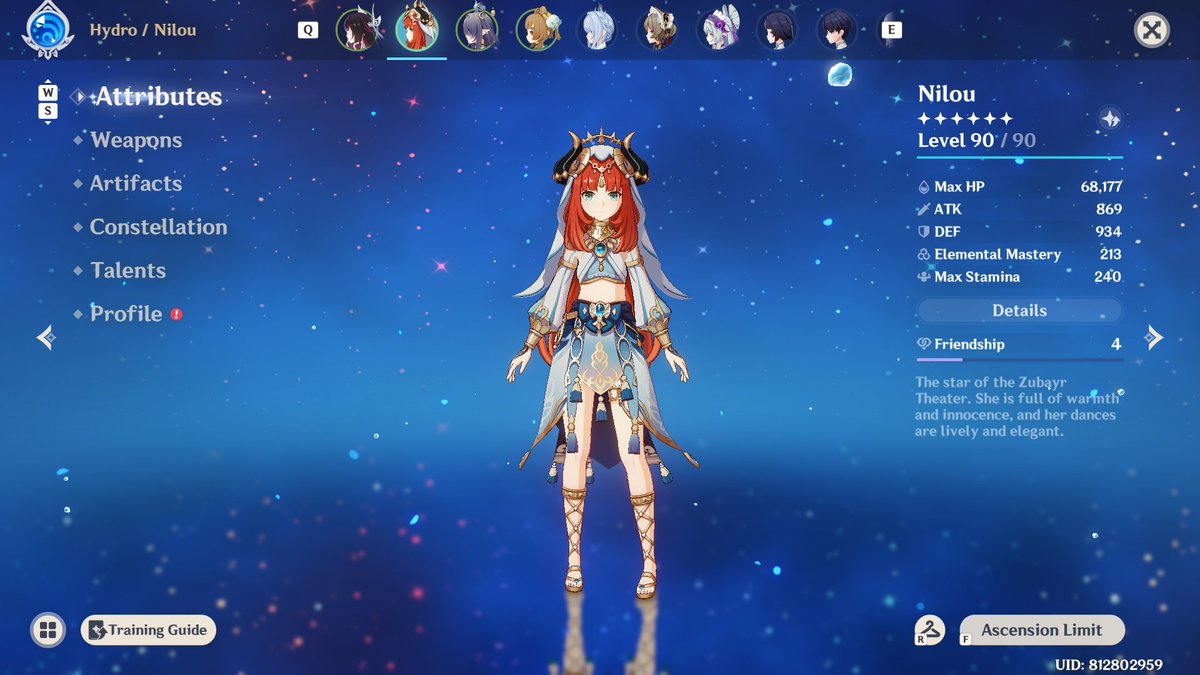Open the four-square grid menu button

coord(47,630)
